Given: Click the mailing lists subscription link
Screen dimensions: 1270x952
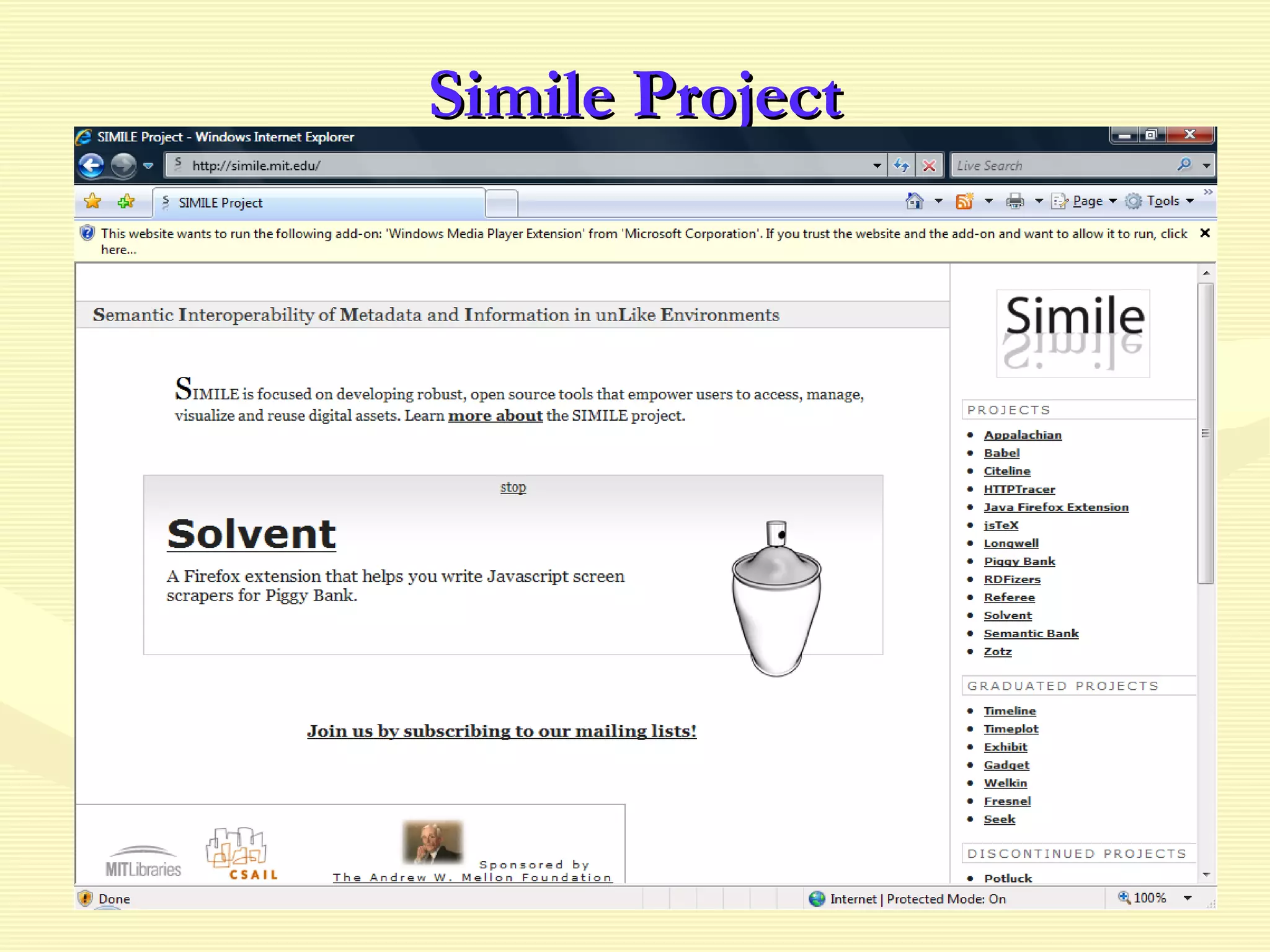Looking at the screenshot, I should coord(501,731).
